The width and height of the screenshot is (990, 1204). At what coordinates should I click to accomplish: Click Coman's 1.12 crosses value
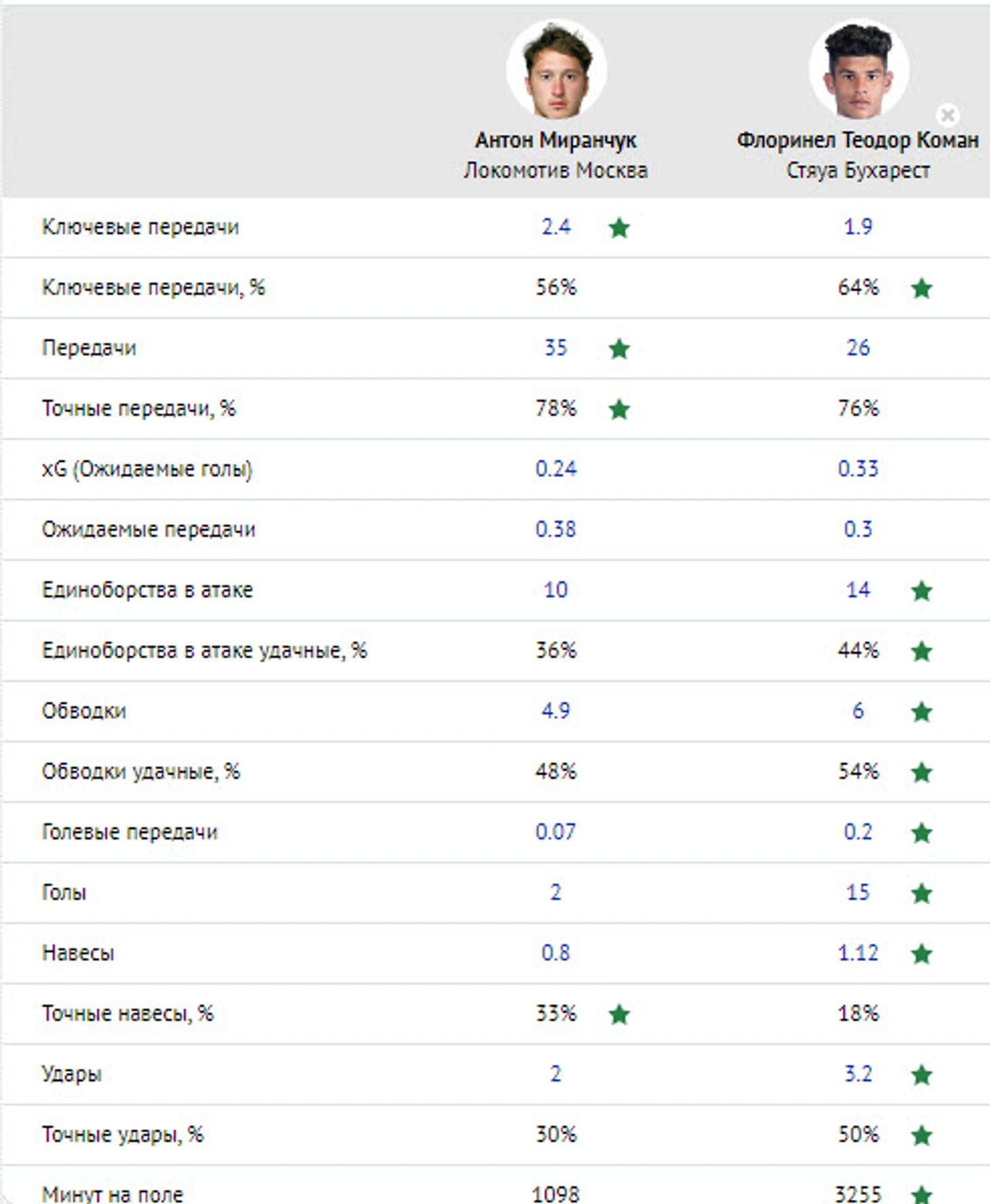(858, 953)
